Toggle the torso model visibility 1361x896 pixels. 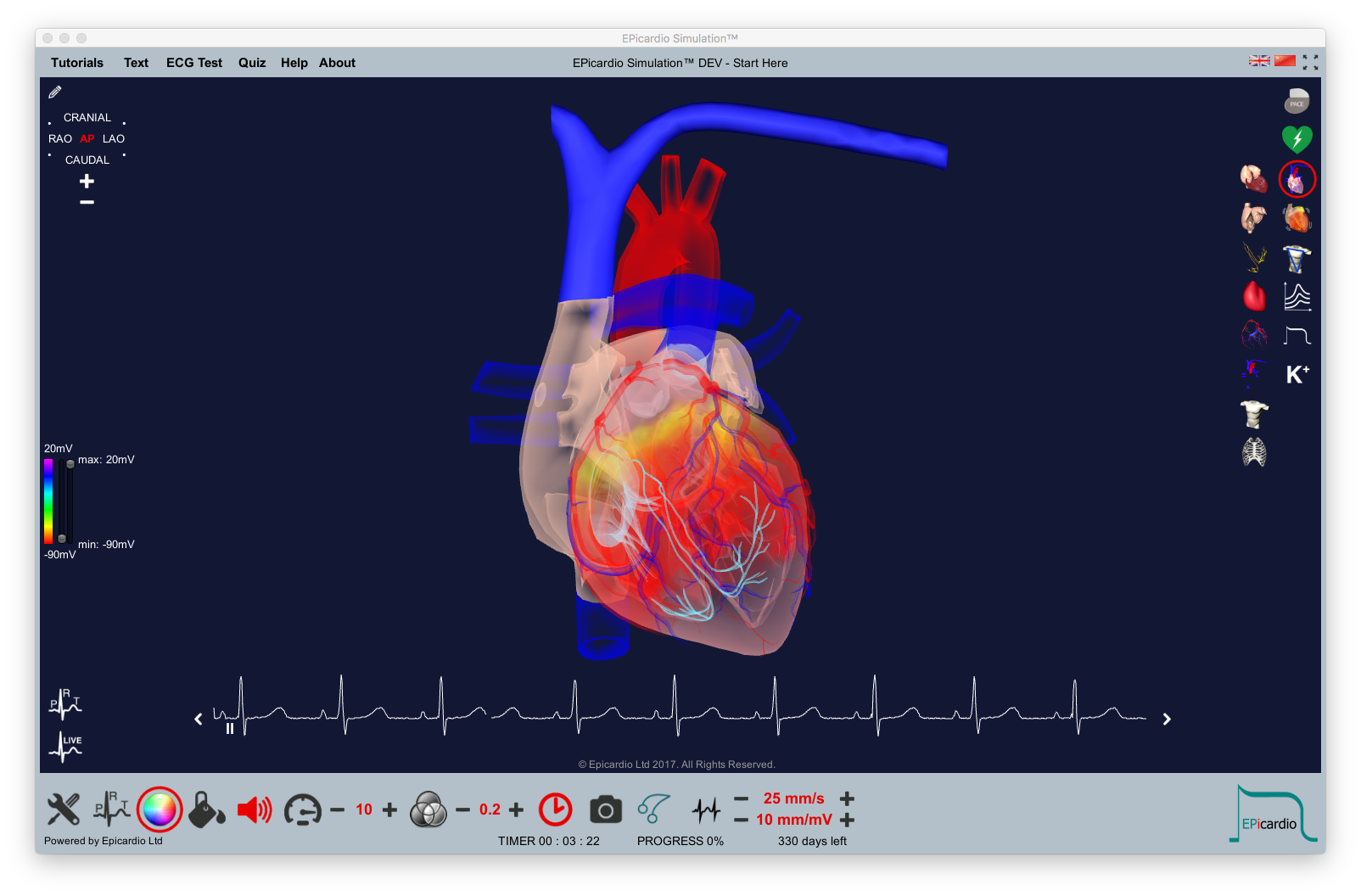pyautogui.click(x=1254, y=413)
